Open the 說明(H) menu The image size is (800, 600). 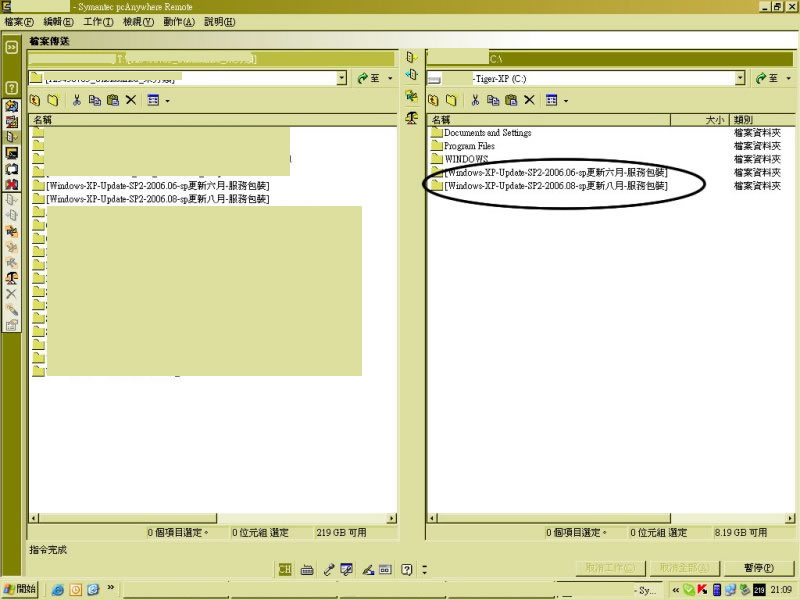219,22
